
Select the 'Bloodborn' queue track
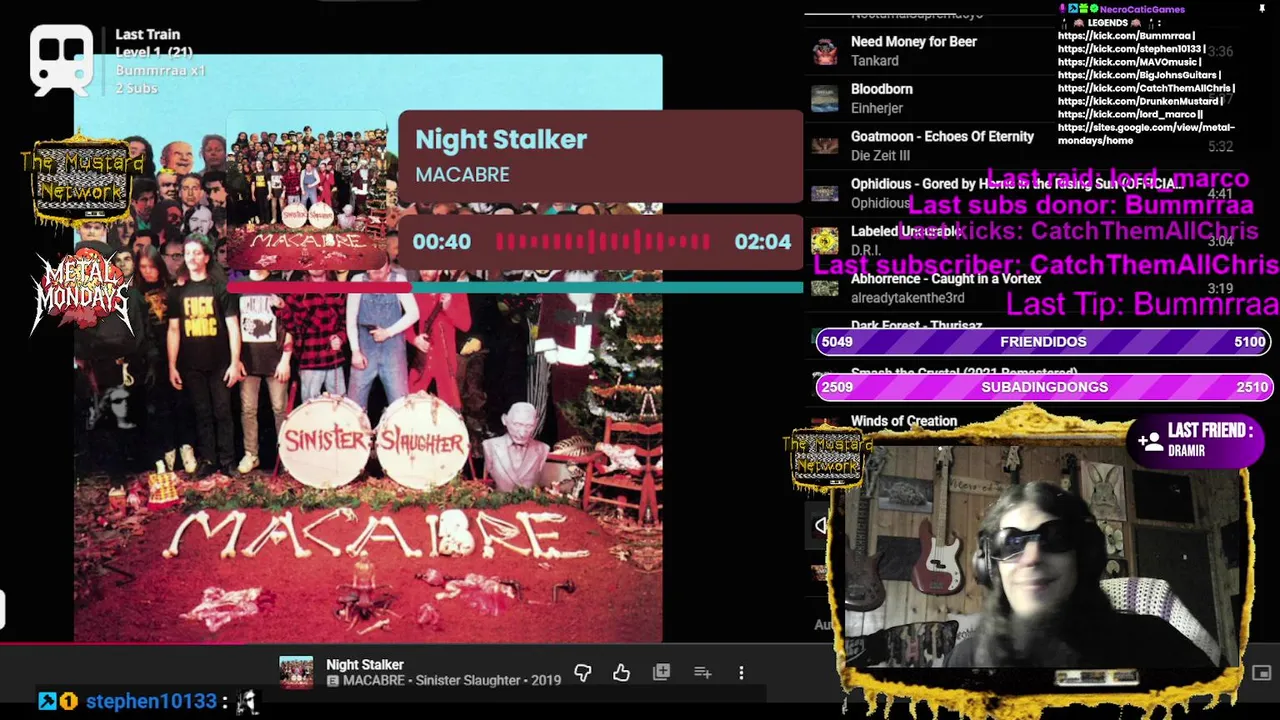click(881, 89)
